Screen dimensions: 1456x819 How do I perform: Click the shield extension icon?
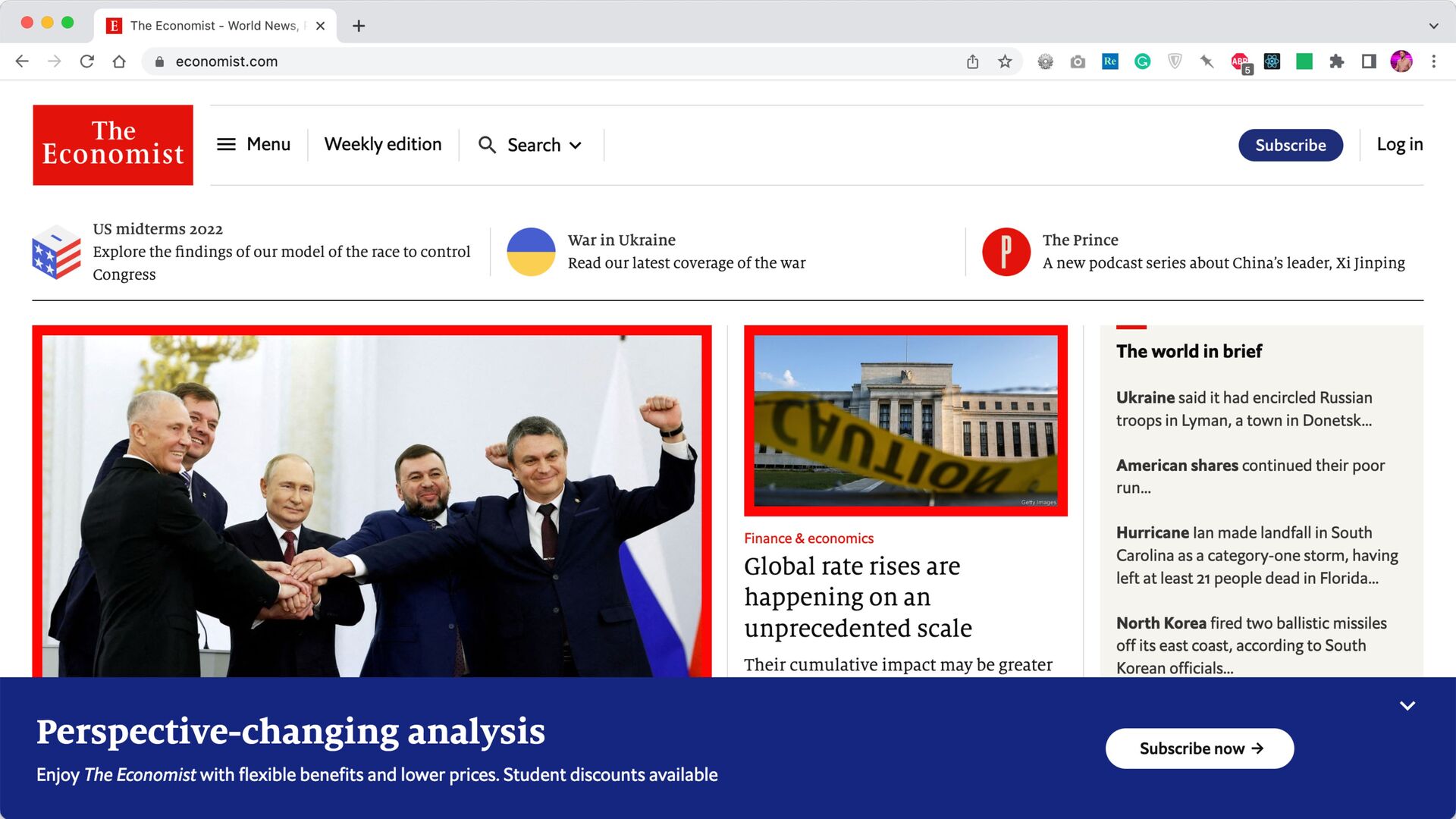point(1175,61)
